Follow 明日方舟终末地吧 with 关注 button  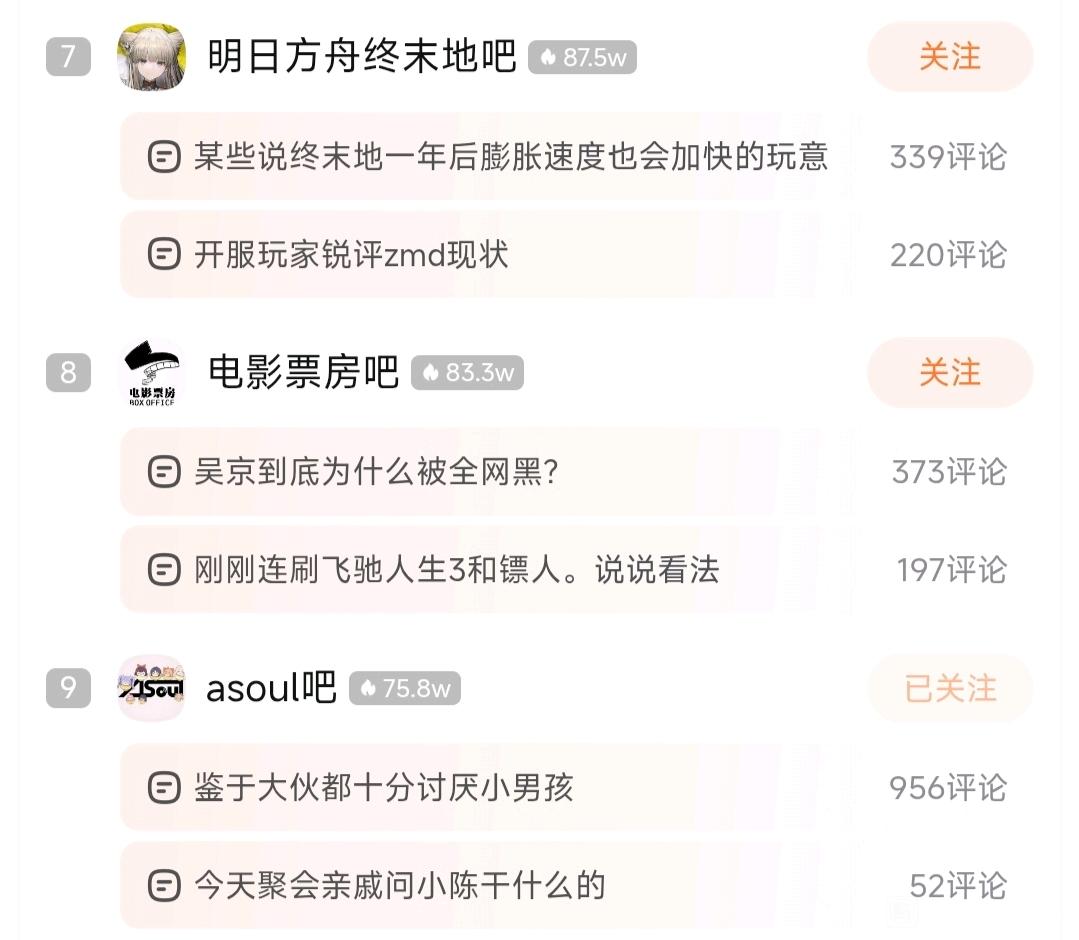point(949,57)
